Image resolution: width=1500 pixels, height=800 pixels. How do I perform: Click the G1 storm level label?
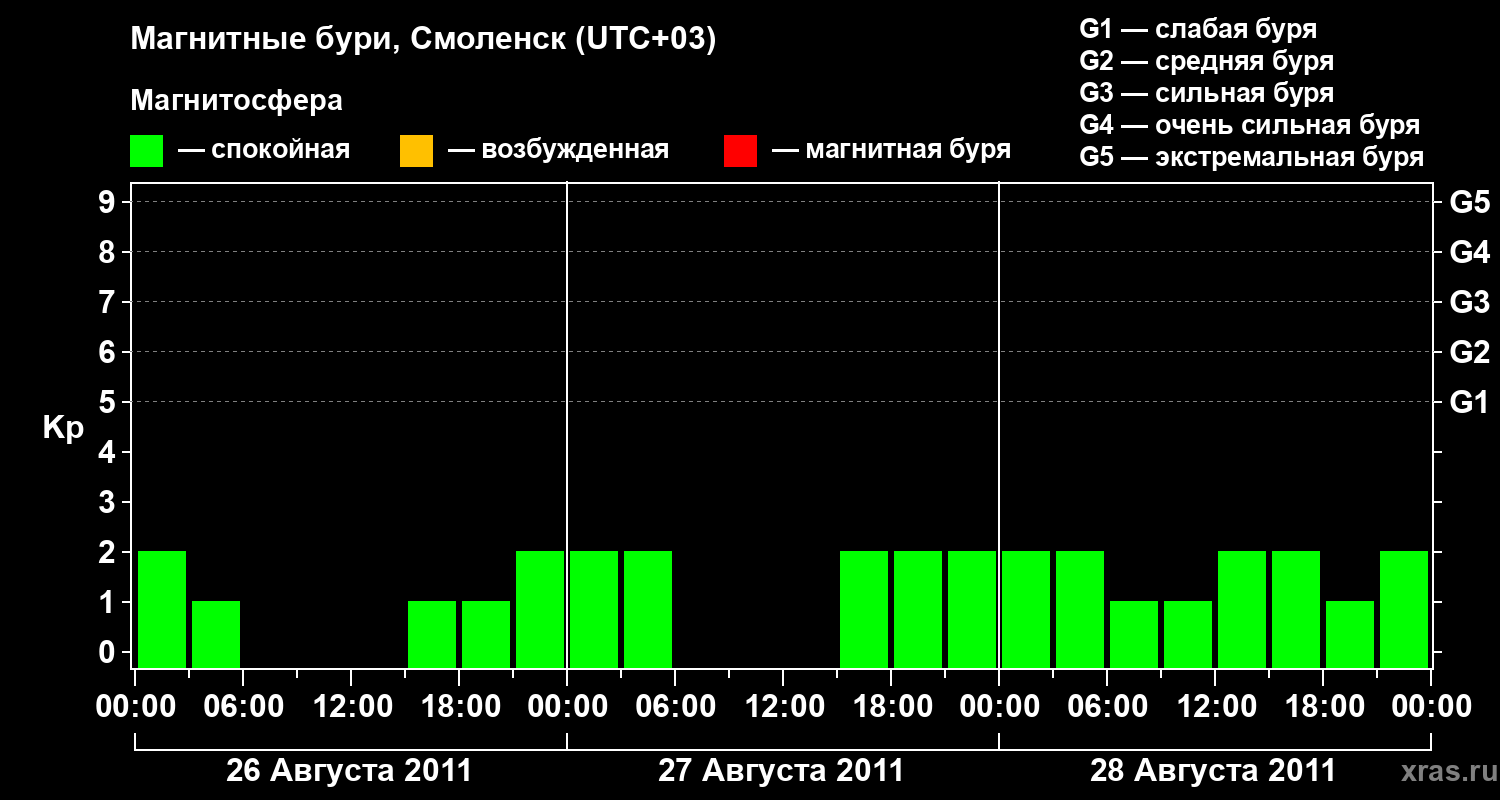tap(1469, 402)
